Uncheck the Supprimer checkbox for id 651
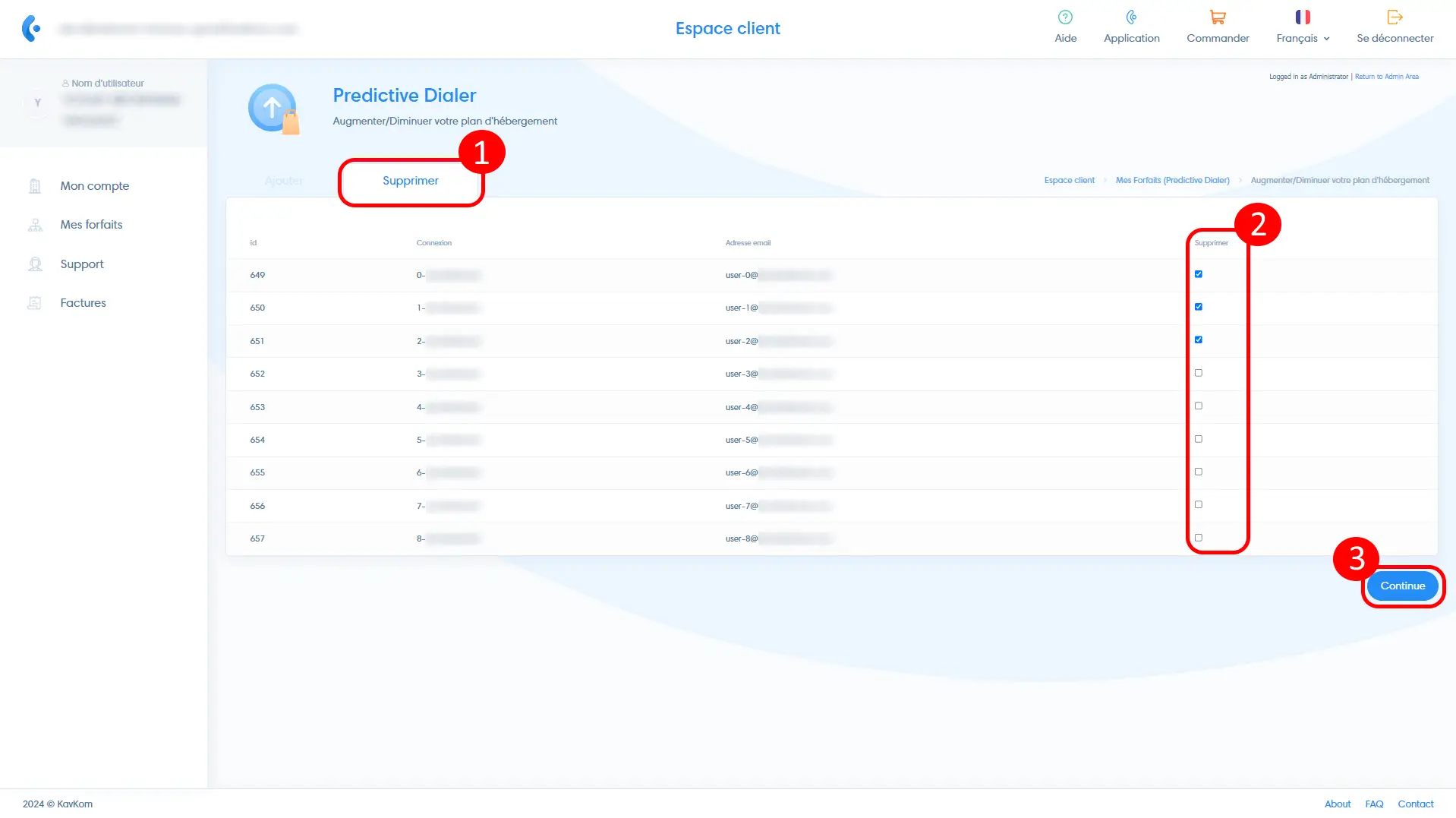Screen dimensions: 1456x818 coord(1199,340)
